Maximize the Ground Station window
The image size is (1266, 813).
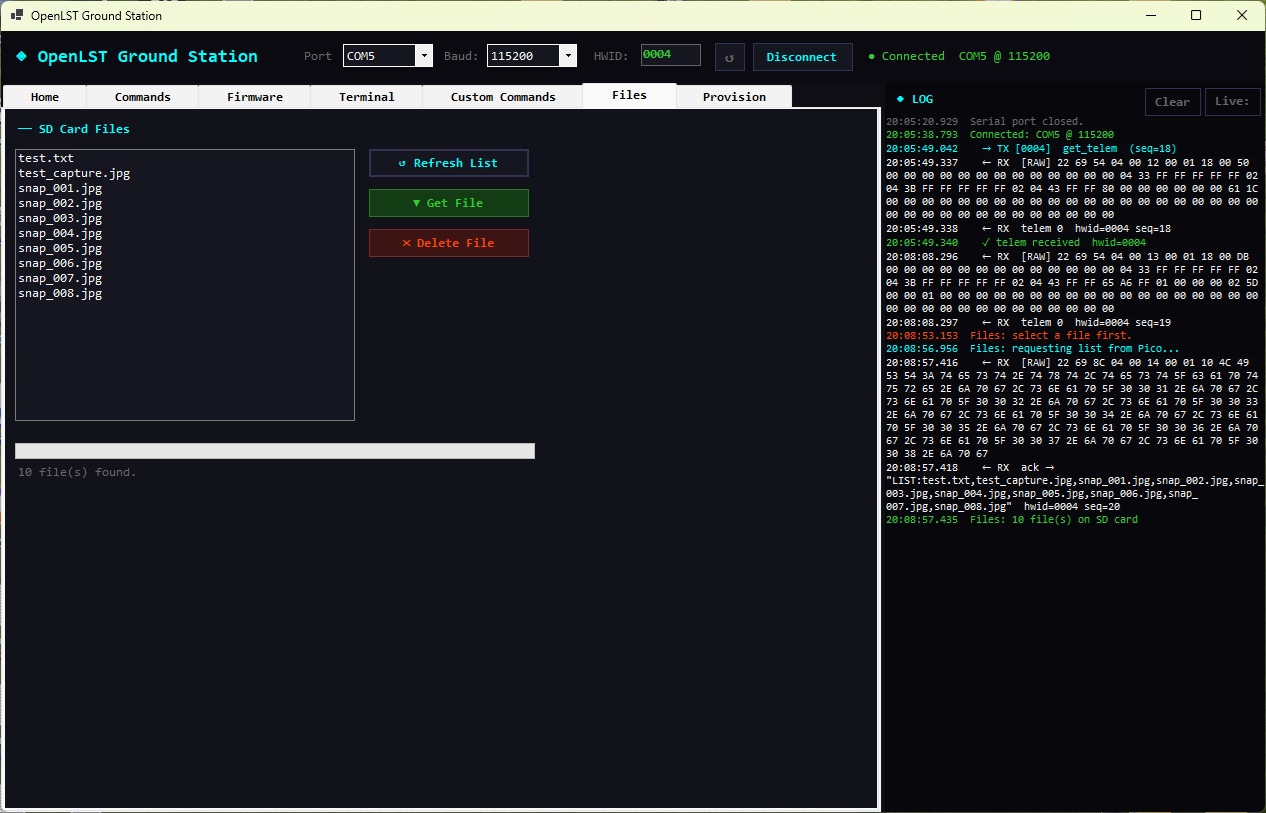pyautogui.click(x=1196, y=16)
